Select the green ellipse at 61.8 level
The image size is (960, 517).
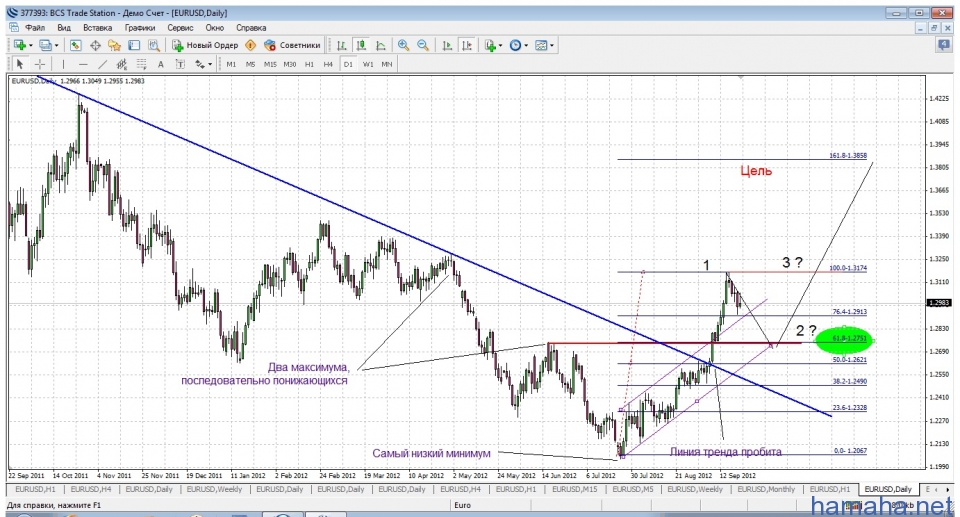click(x=844, y=340)
